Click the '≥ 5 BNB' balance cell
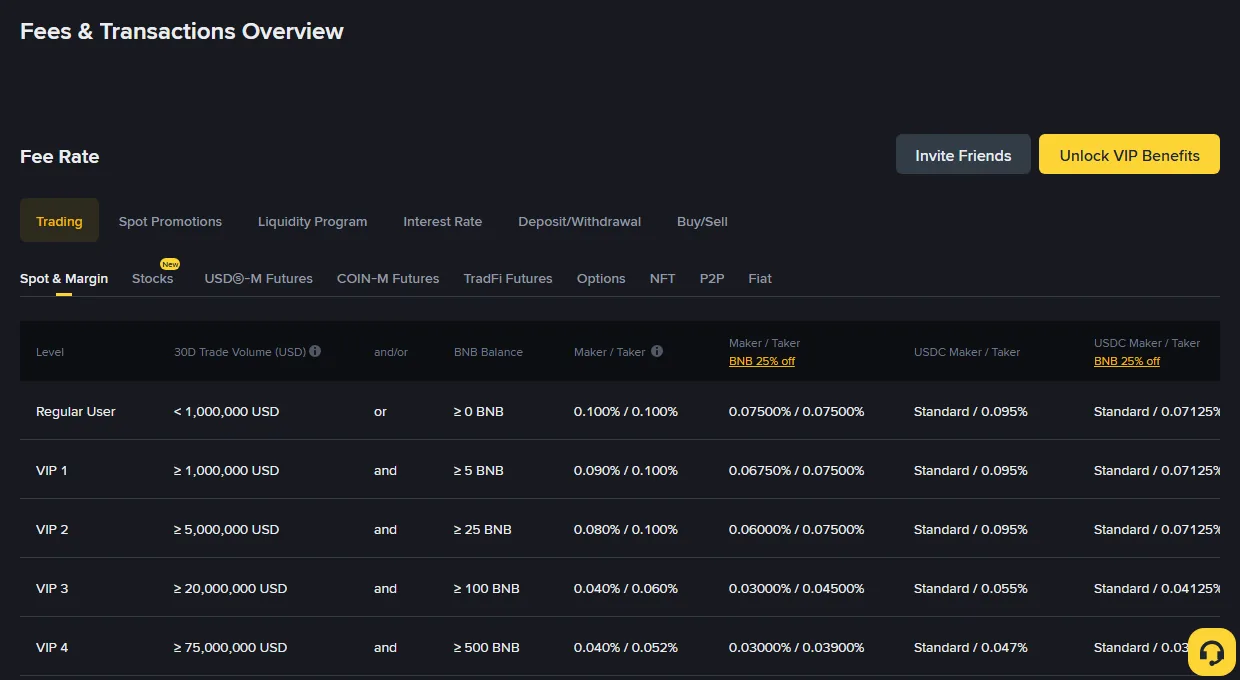Screen dimensions: 1240x680 (479, 470)
